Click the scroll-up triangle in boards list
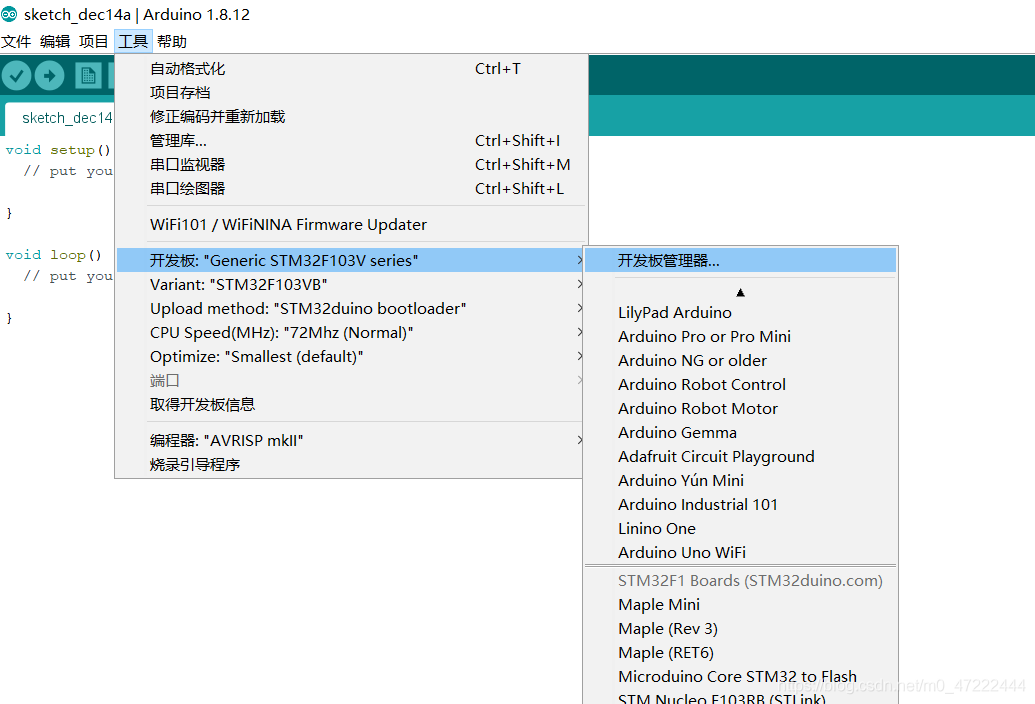This screenshot has height=704, width=1035. pyautogui.click(x=740, y=292)
